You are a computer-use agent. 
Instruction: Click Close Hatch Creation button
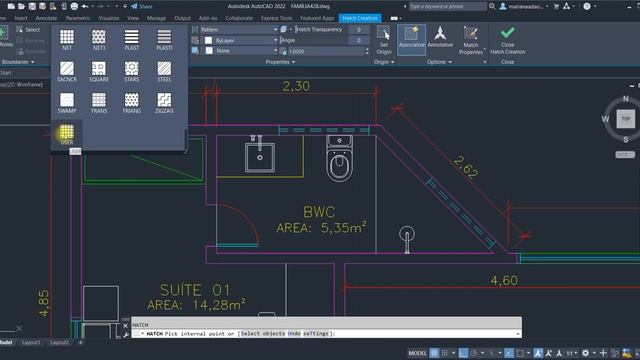click(508, 40)
